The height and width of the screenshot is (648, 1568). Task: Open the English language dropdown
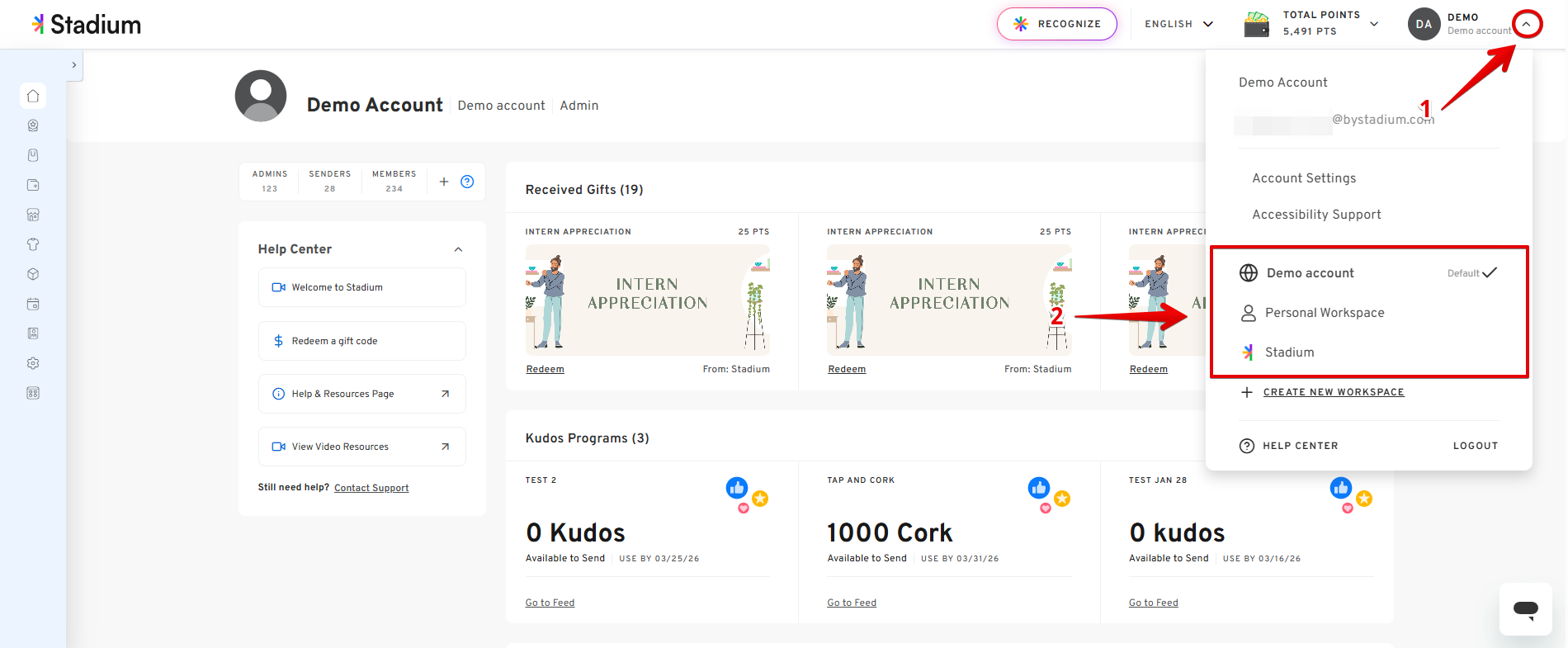click(1178, 24)
